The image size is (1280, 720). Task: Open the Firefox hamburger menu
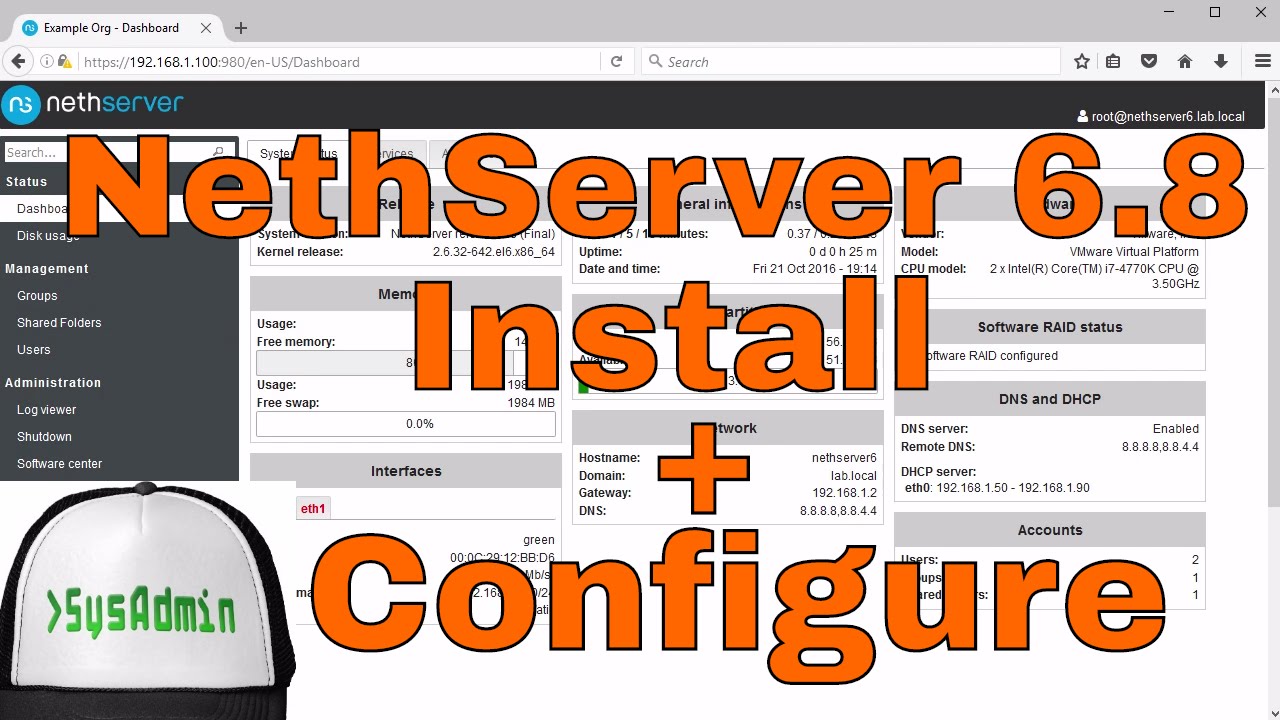[1263, 61]
